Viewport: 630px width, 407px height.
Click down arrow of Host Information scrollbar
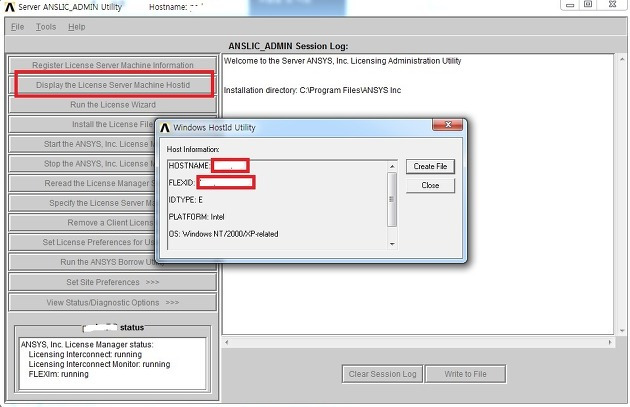click(392, 244)
